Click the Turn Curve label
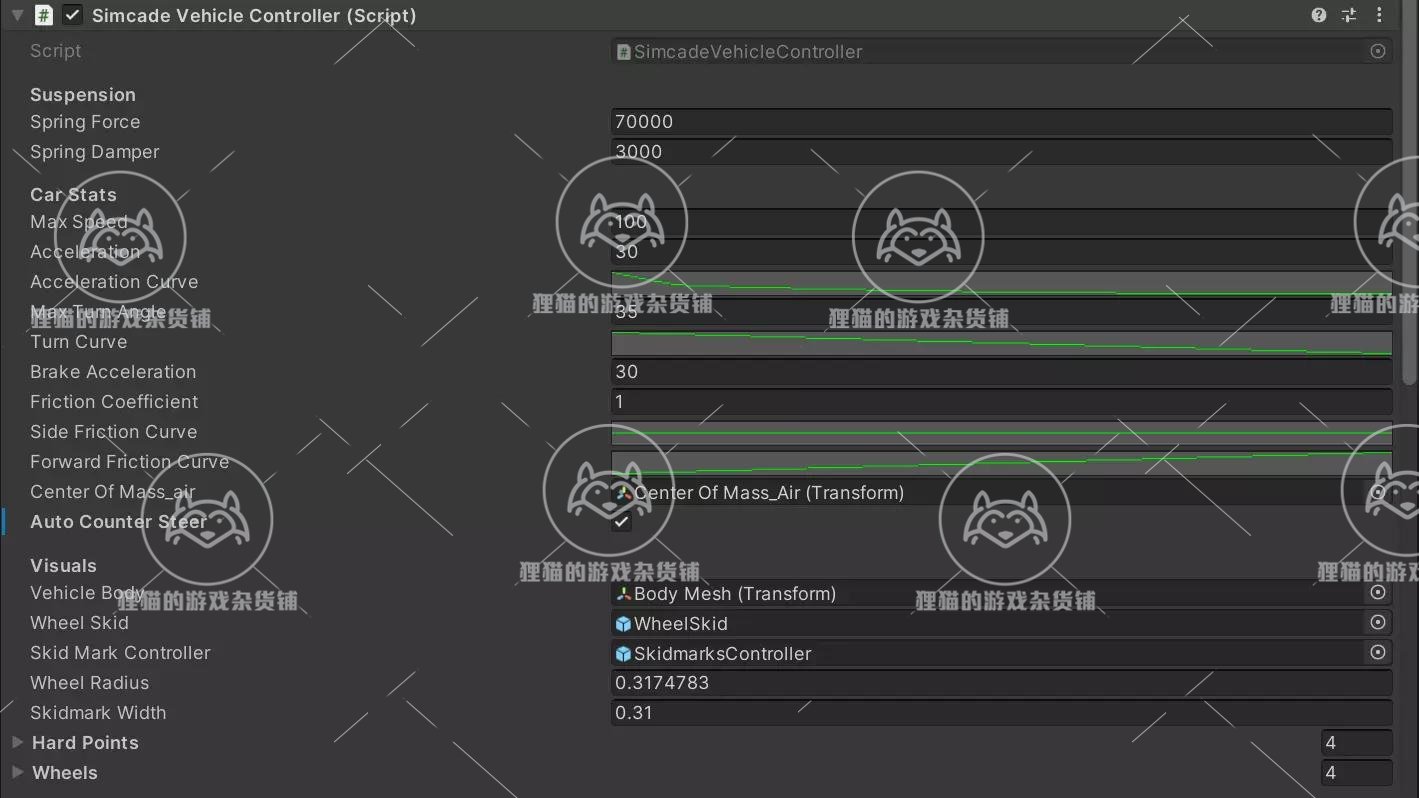This screenshot has height=798, width=1419. 79,342
